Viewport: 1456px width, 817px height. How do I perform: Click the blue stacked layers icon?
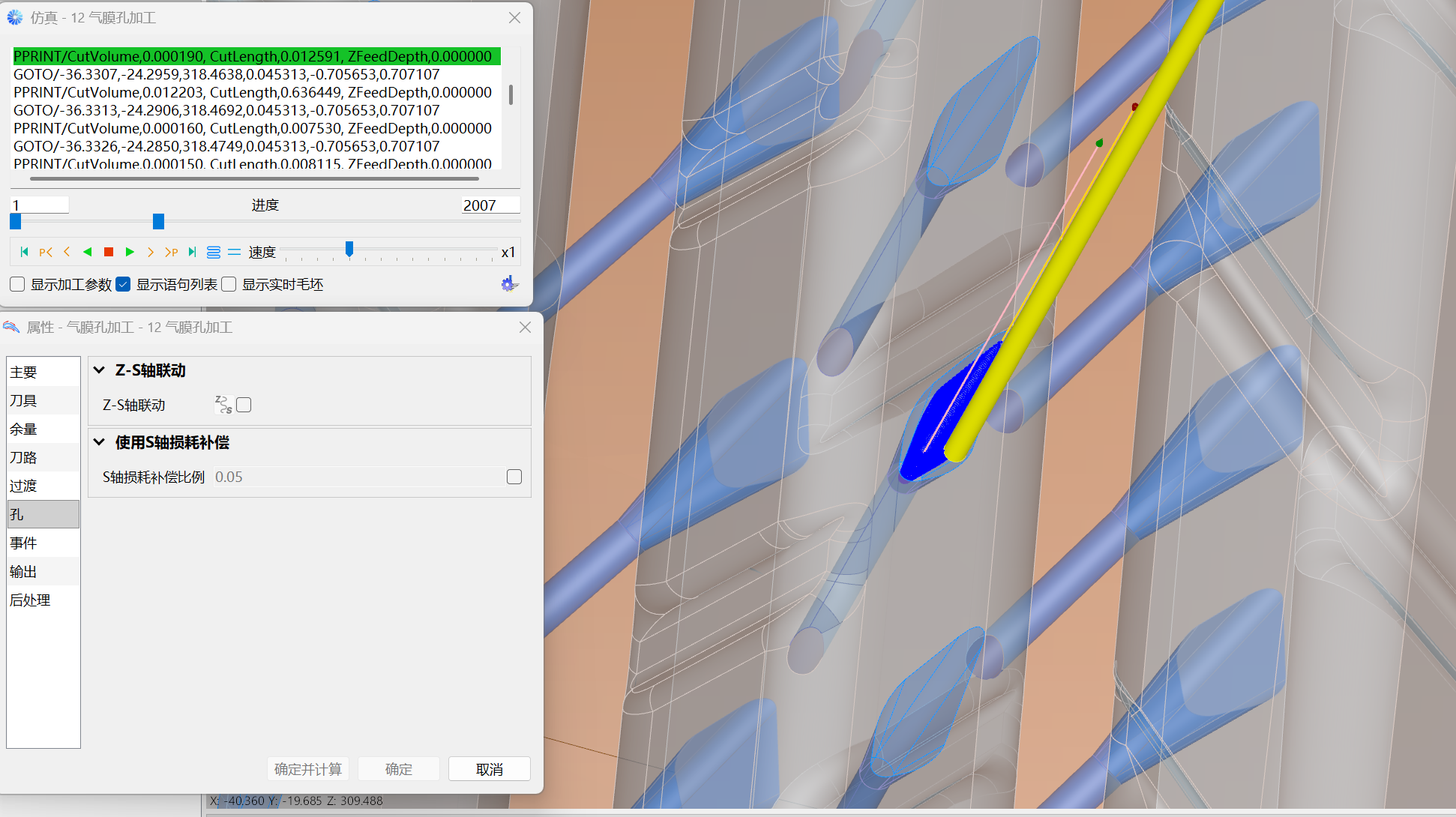[214, 252]
